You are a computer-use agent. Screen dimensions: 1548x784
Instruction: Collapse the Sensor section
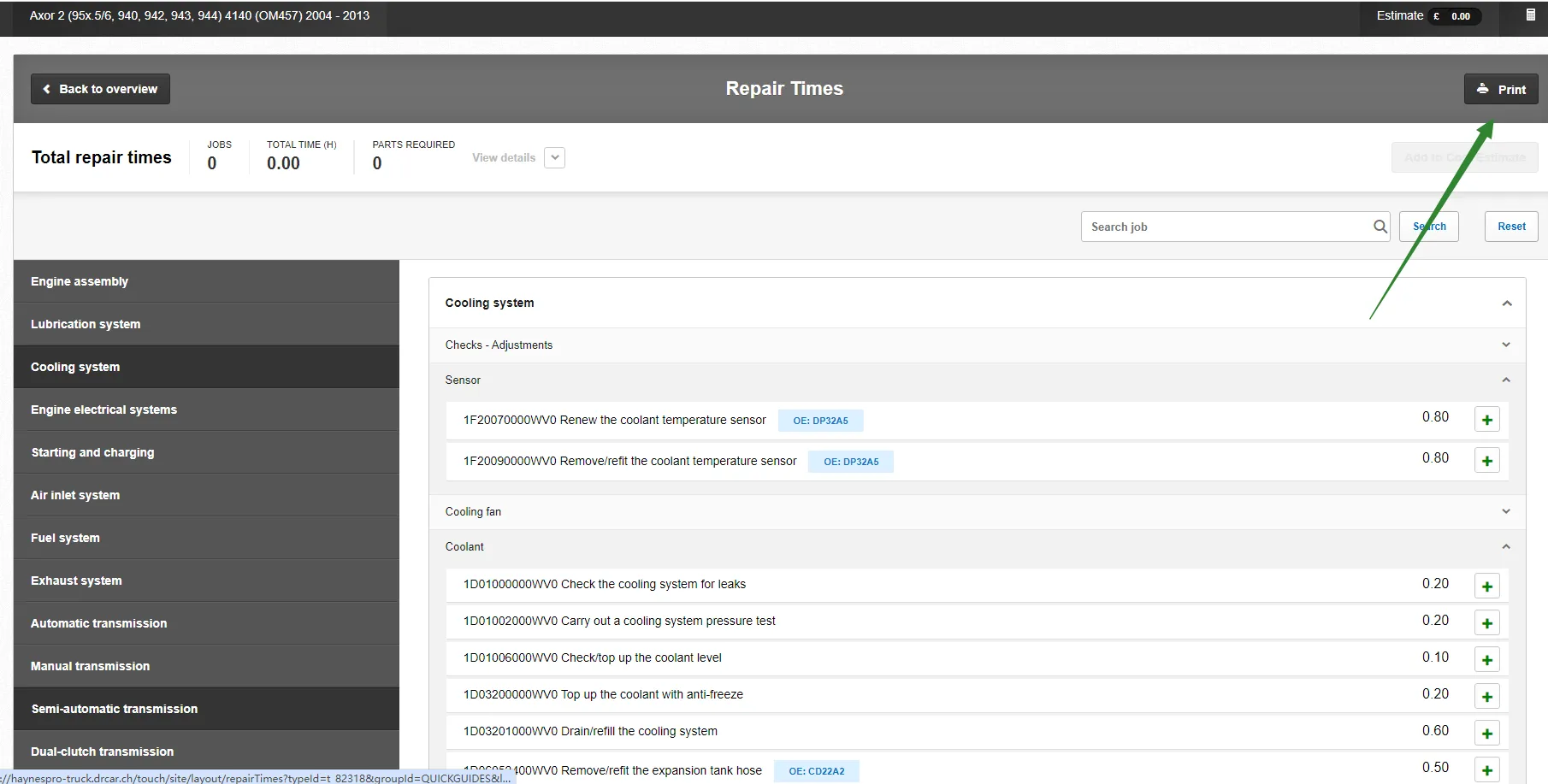tap(977, 380)
